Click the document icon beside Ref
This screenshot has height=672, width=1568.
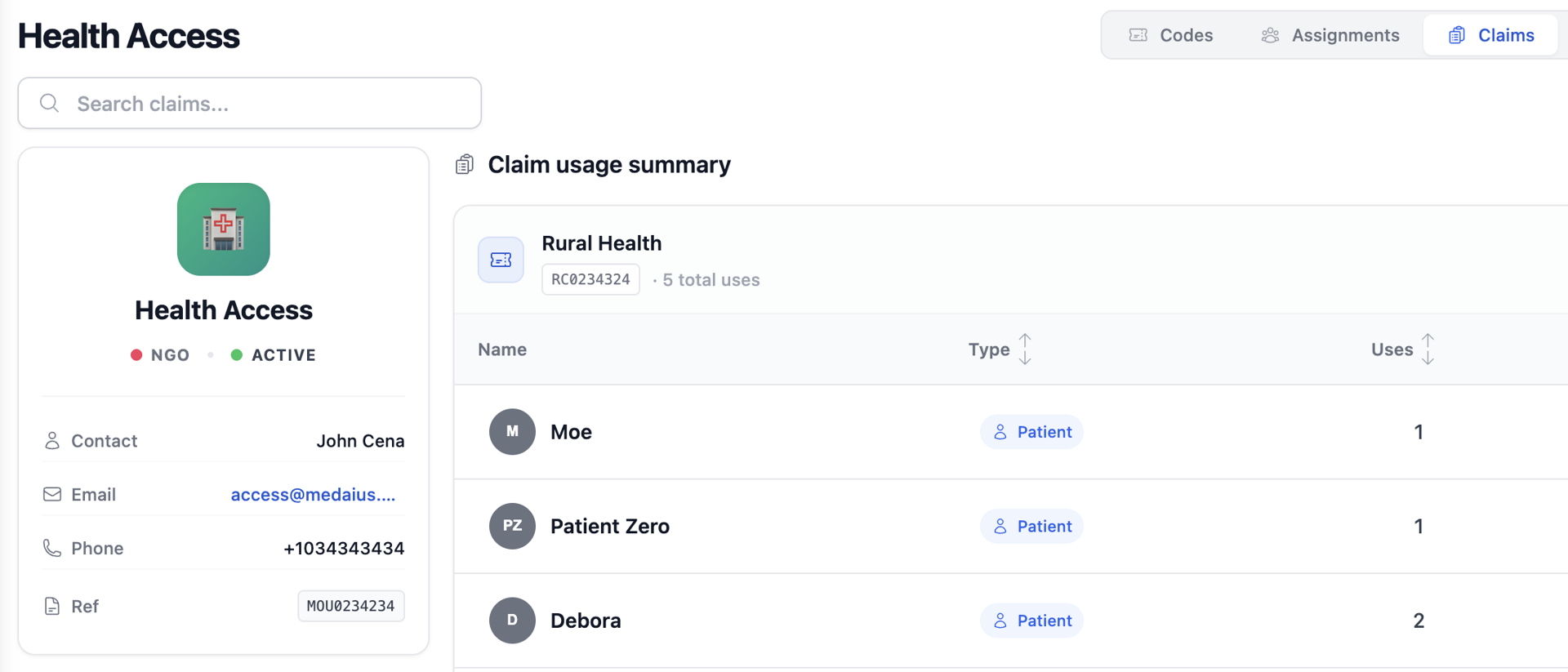click(x=51, y=606)
